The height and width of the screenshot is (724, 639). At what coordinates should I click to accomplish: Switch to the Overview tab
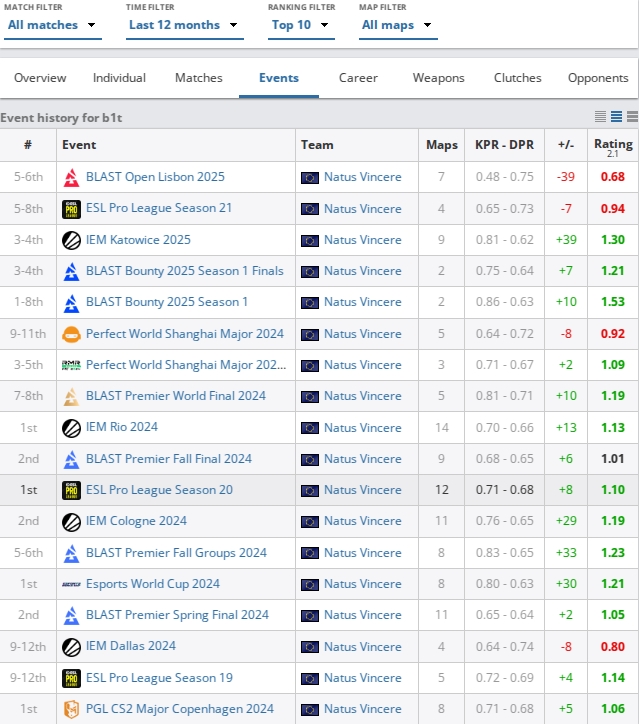(40, 78)
